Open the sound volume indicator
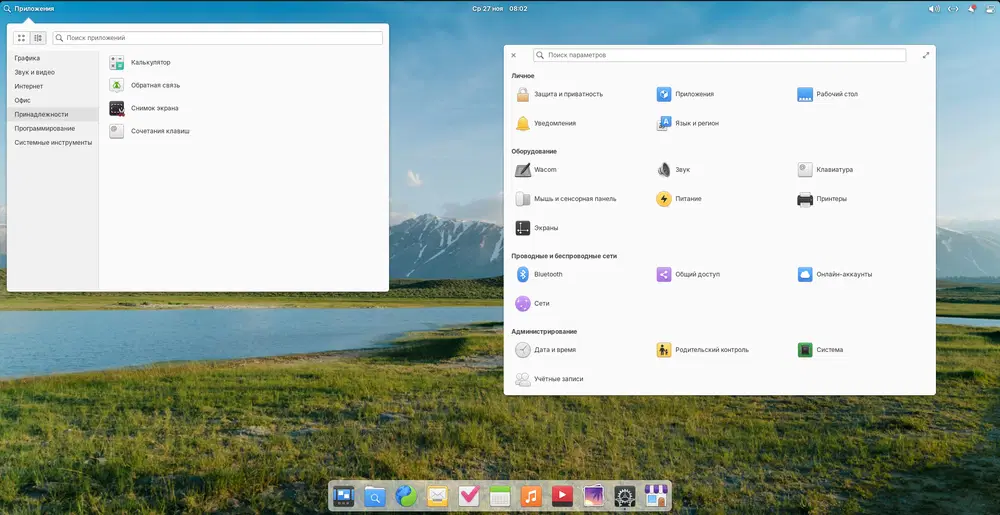Screen dimensions: 1000x515 934,8
